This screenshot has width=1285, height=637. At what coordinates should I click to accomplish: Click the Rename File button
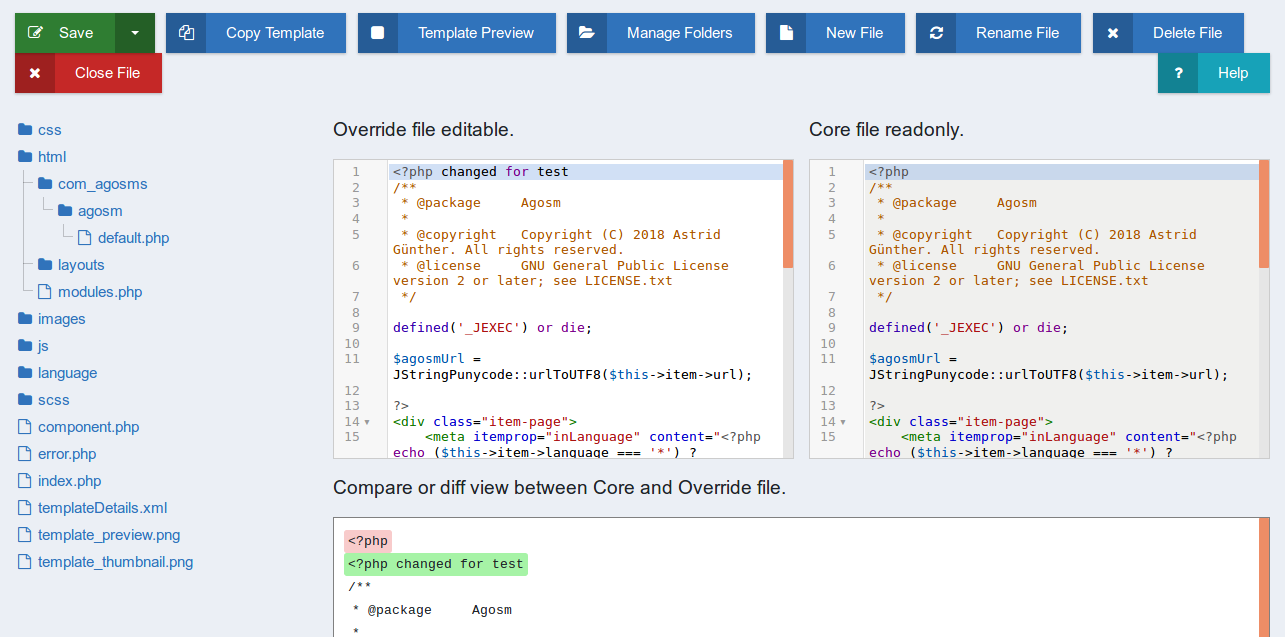(998, 33)
